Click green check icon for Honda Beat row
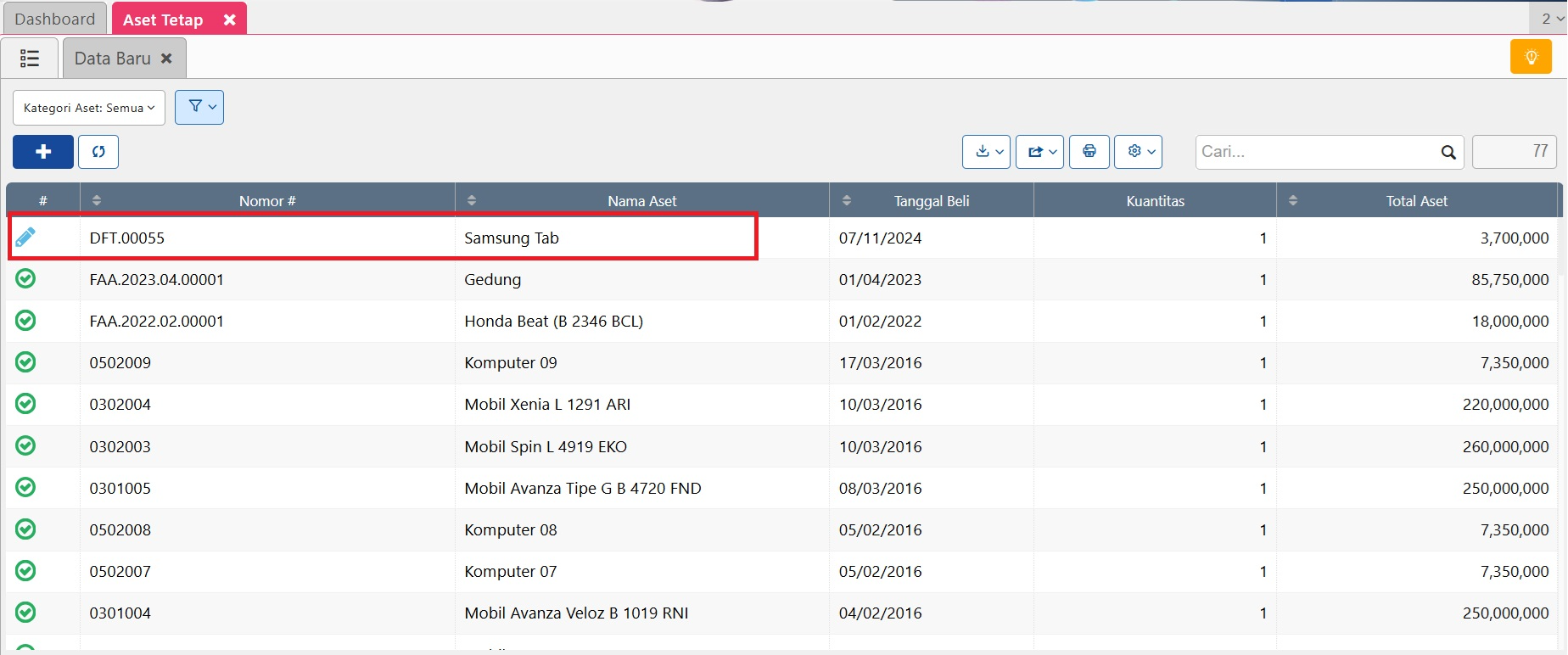Viewport: 1568px width, 655px height. [x=25, y=320]
